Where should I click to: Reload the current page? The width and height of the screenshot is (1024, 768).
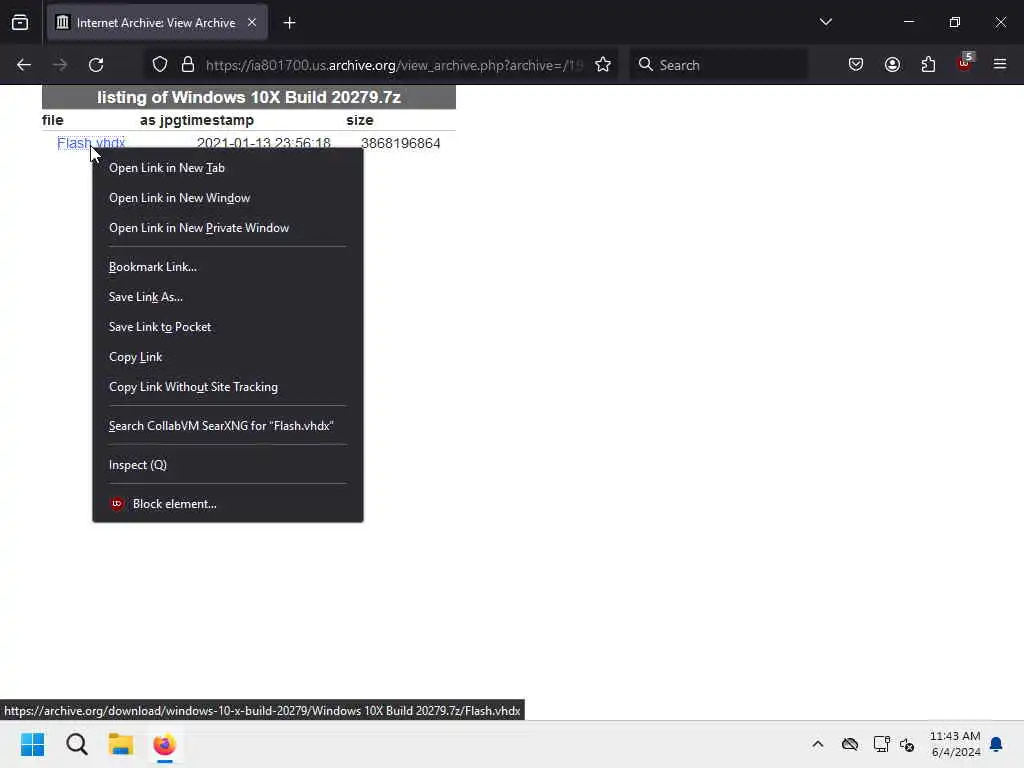tap(96, 65)
